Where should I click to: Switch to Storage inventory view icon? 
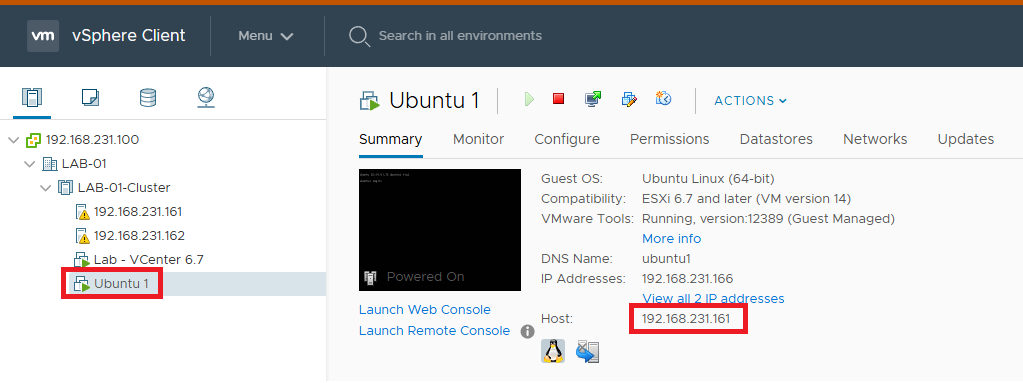[x=148, y=98]
